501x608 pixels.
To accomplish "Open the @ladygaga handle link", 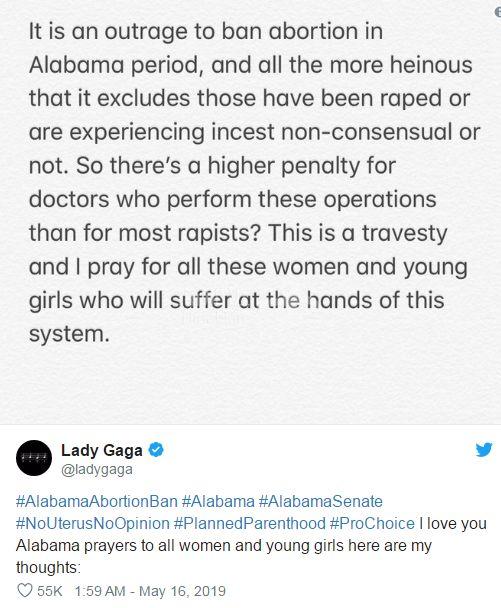I will (x=97, y=469).
